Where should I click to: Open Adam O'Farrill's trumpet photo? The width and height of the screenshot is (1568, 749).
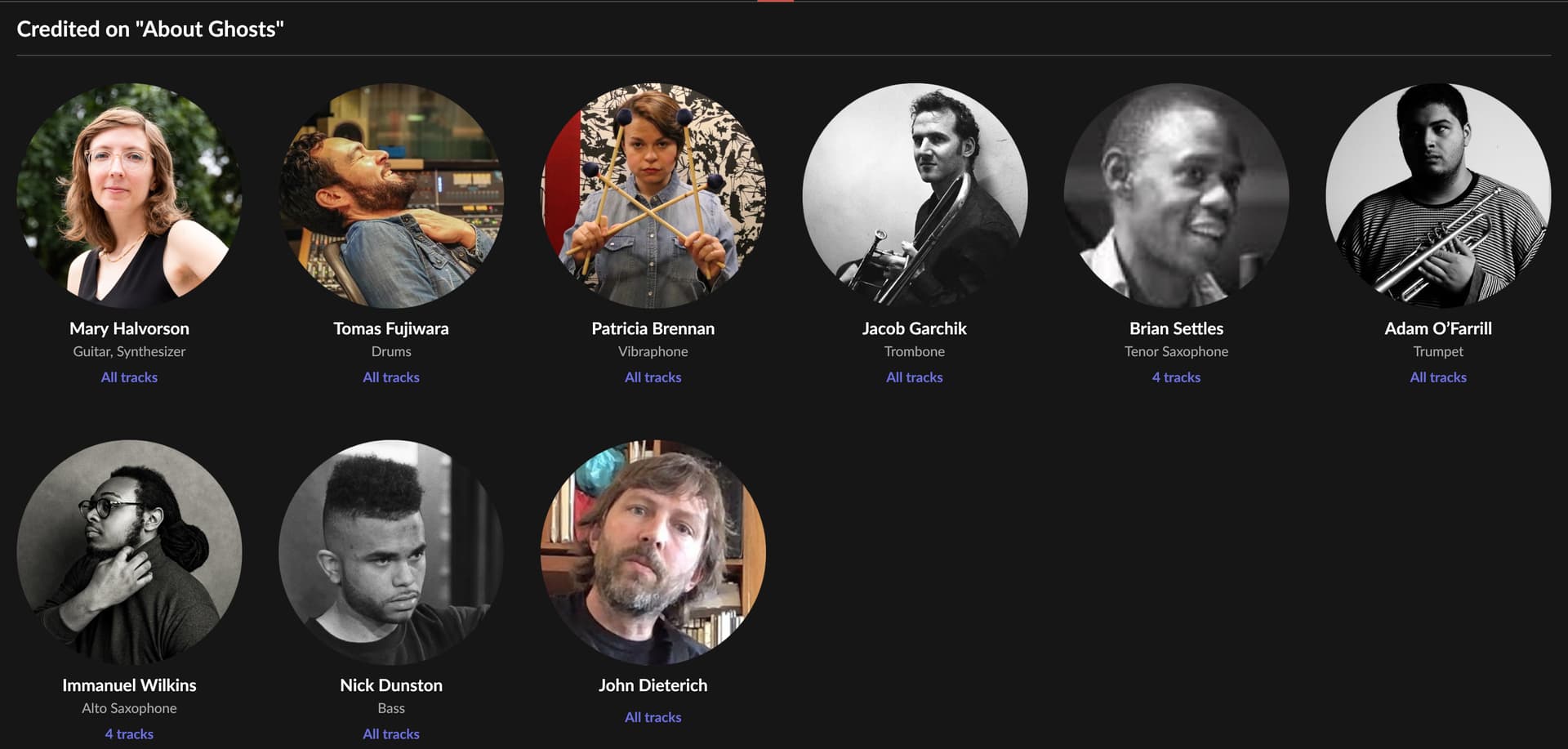point(1438,195)
